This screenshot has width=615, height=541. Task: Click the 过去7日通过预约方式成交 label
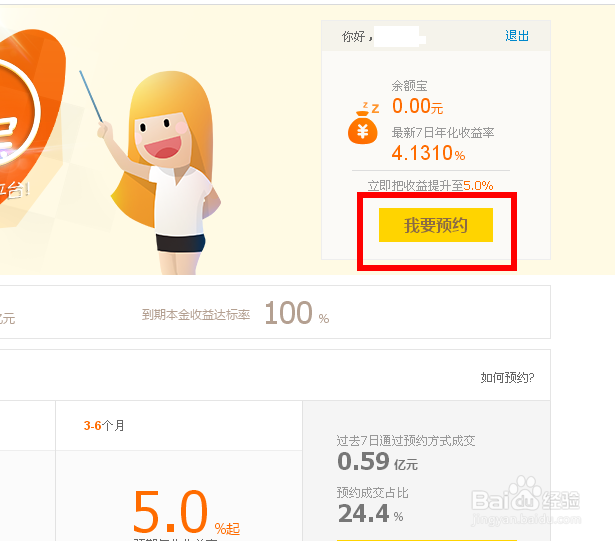point(406,441)
